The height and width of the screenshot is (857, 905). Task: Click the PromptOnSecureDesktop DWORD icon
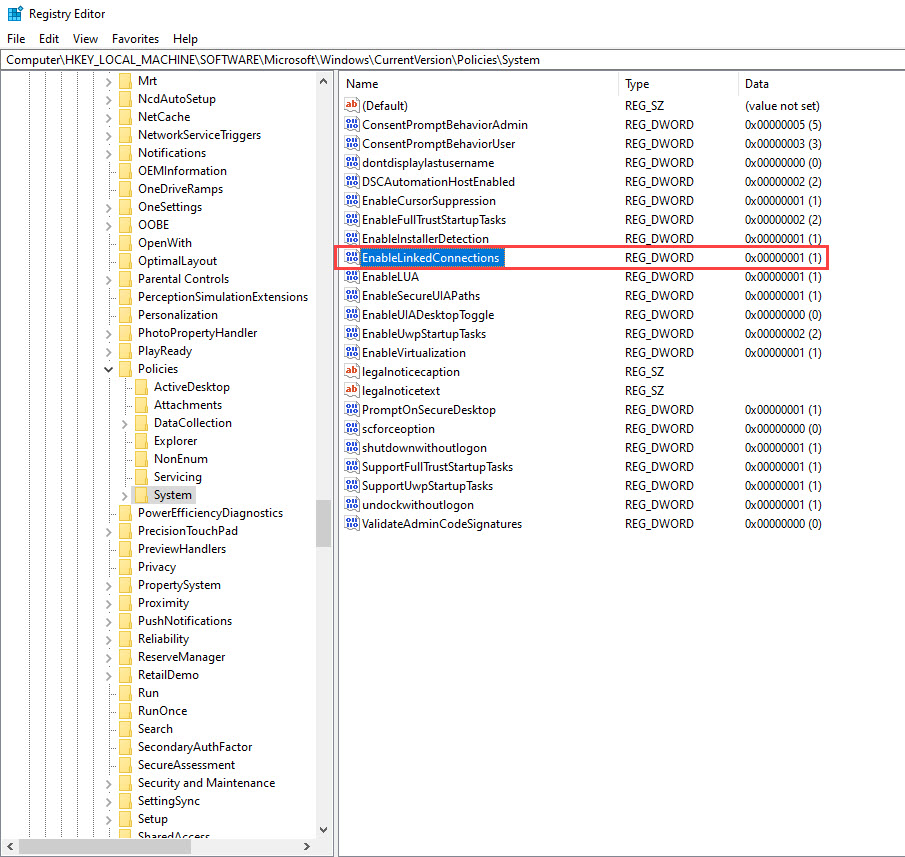pos(351,409)
